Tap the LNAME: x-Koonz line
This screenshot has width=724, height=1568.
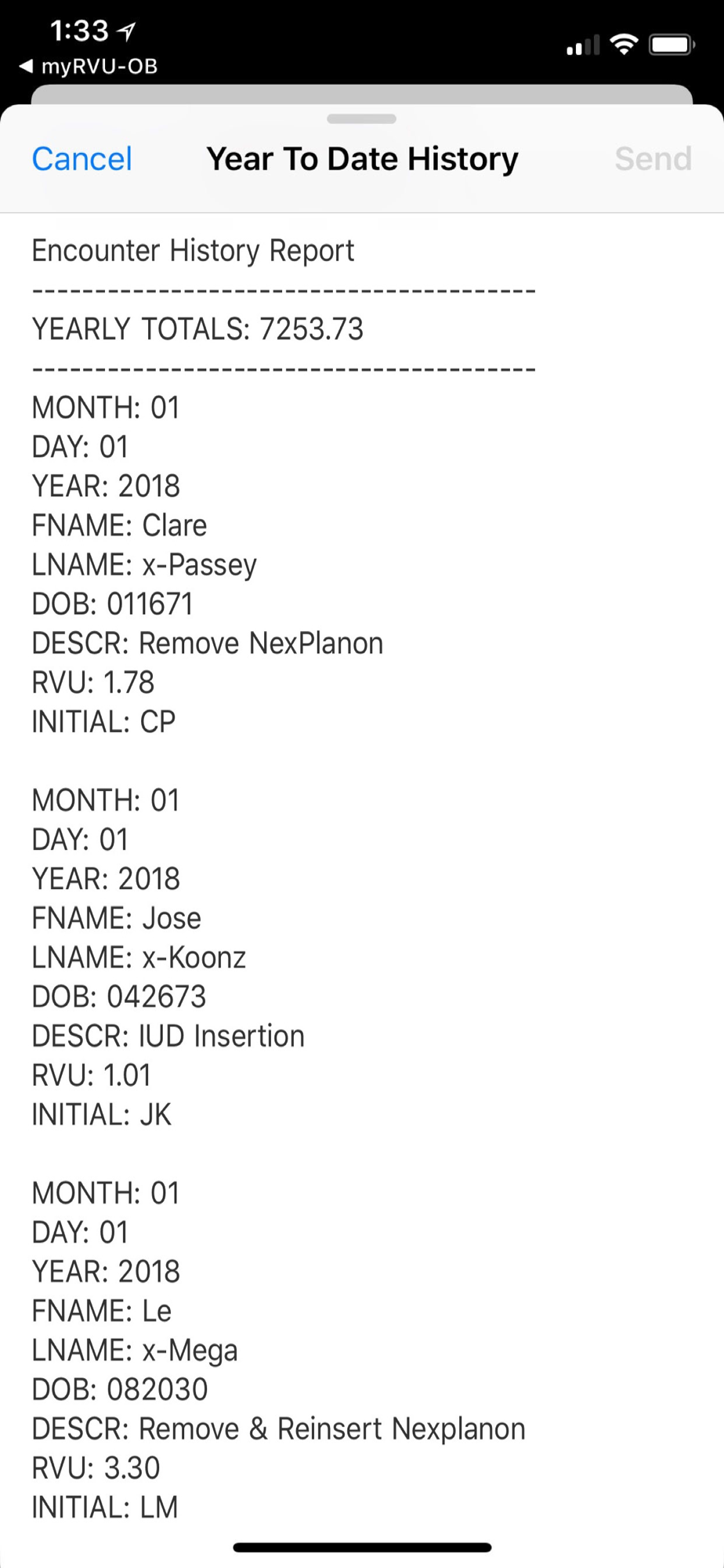click(x=139, y=957)
